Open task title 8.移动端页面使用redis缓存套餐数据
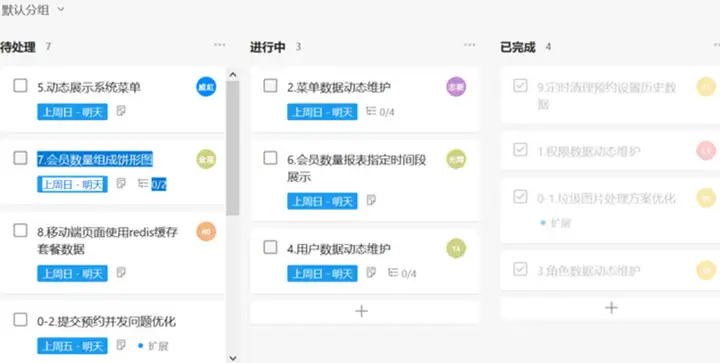The width and height of the screenshot is (720, 363). click(x=107, y=240)
